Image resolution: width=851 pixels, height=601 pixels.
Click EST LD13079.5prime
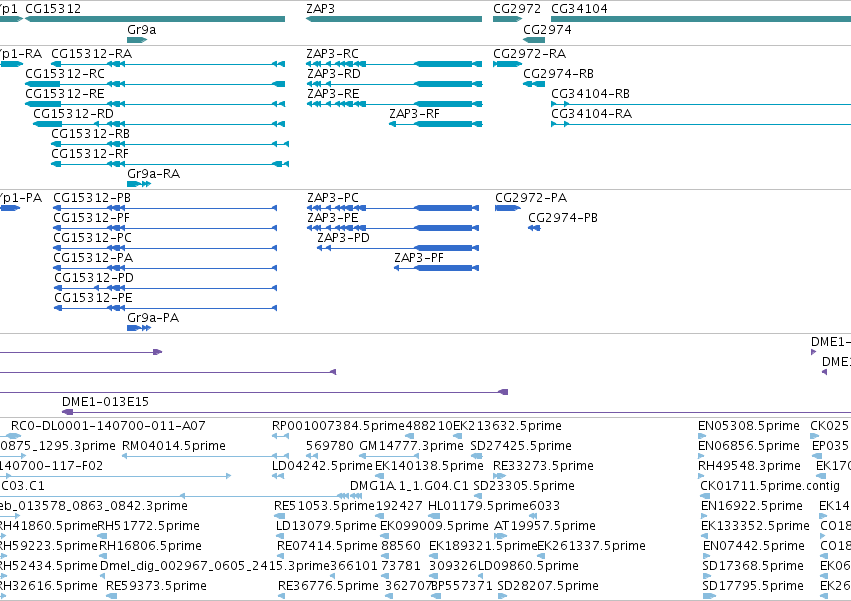pyautogui.click(x=326, y=526)
